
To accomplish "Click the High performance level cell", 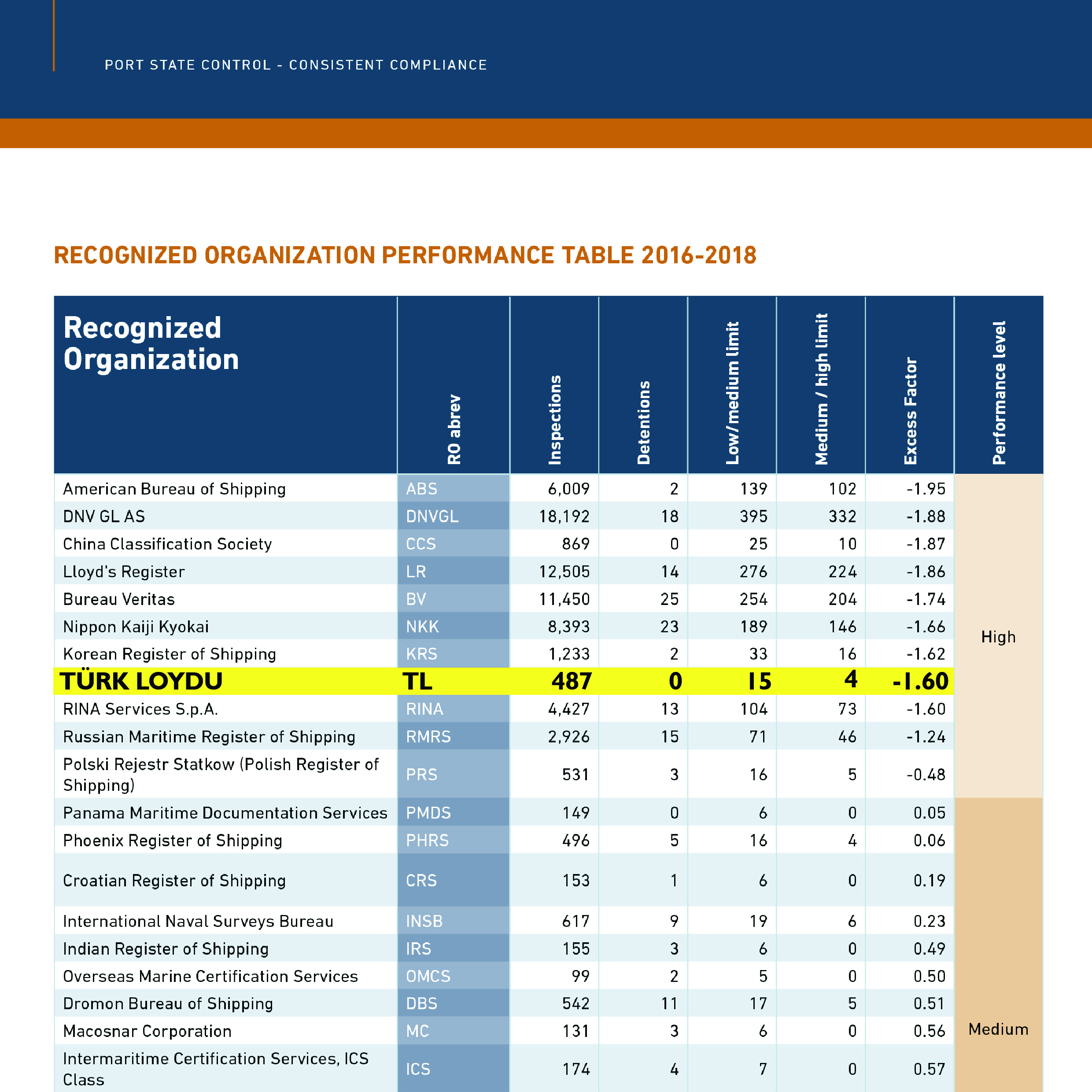I will coord(998,637).
